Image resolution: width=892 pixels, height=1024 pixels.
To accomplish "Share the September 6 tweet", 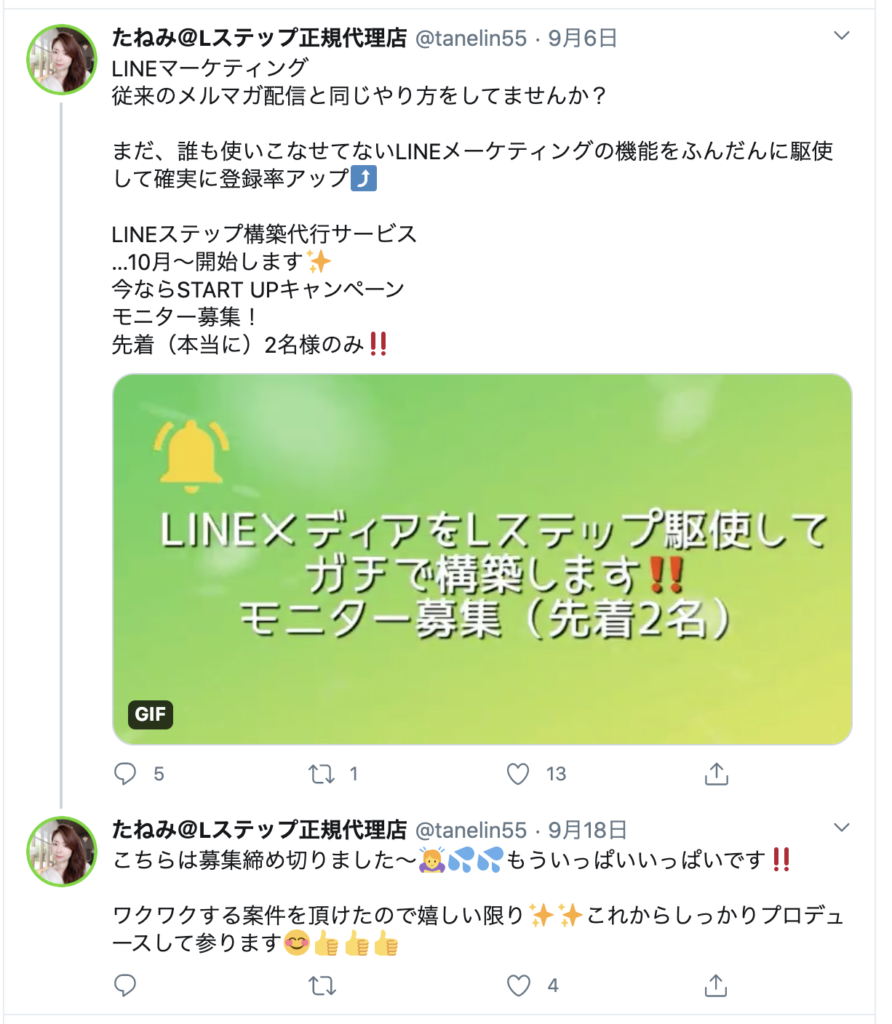I will [715, 773].
